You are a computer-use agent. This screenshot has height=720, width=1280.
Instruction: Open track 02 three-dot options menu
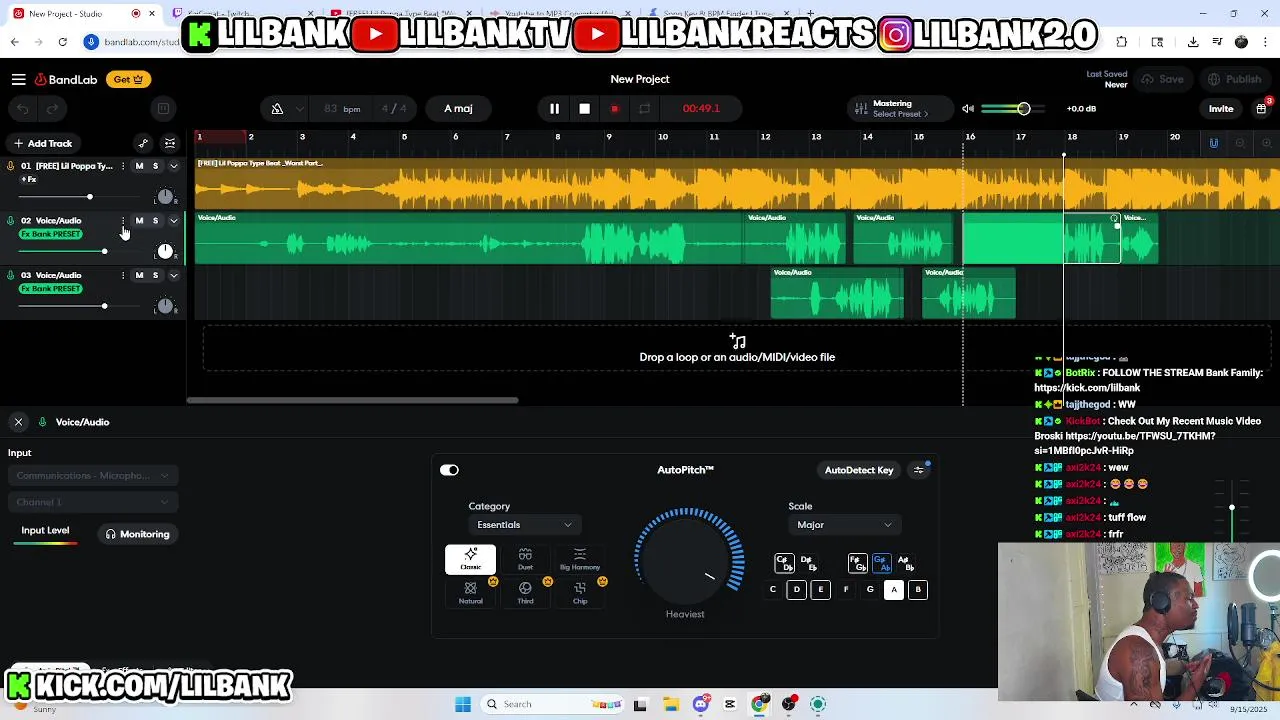click(124, 220)
